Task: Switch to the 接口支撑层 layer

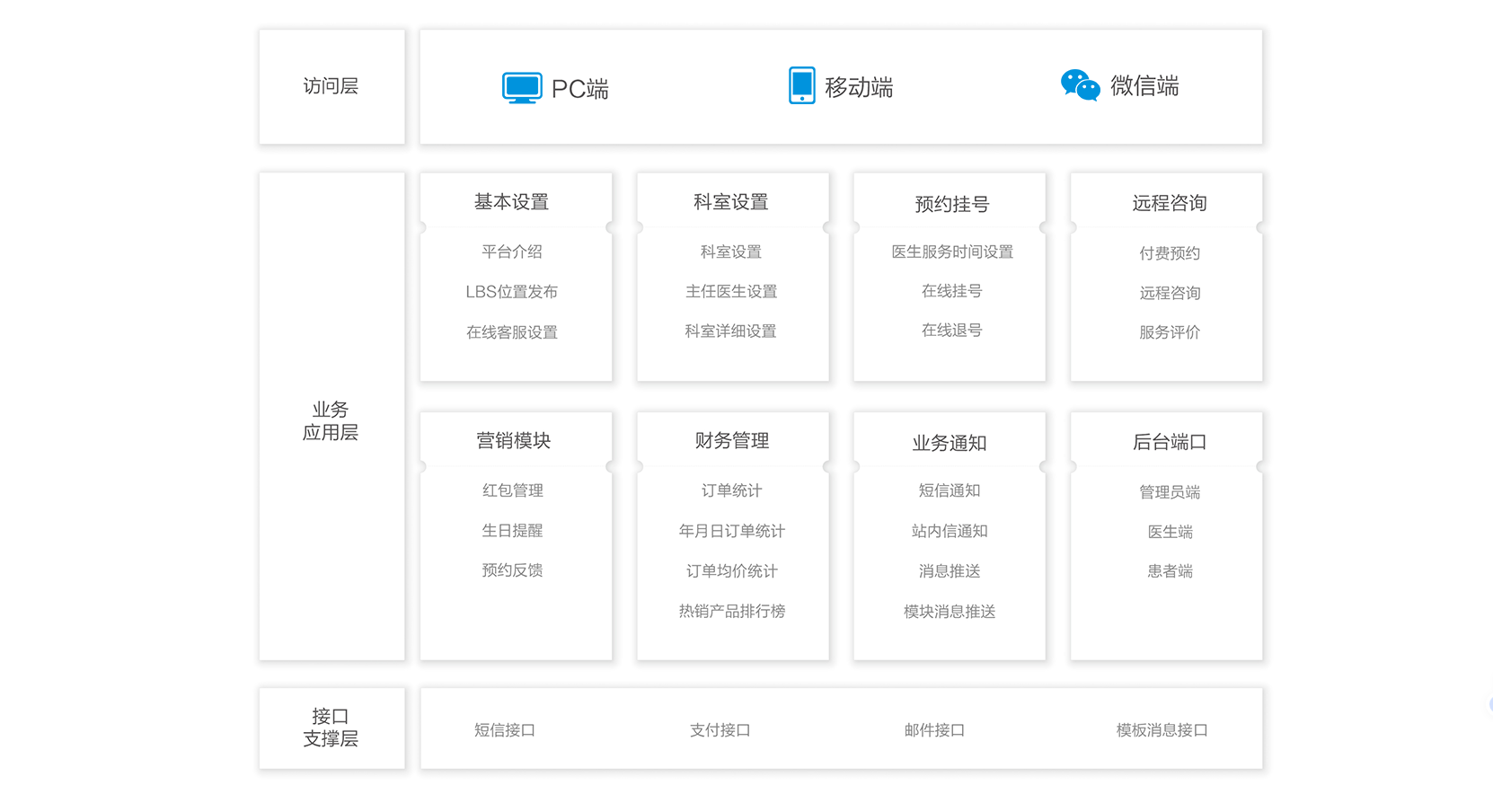Action: [331, 728]
